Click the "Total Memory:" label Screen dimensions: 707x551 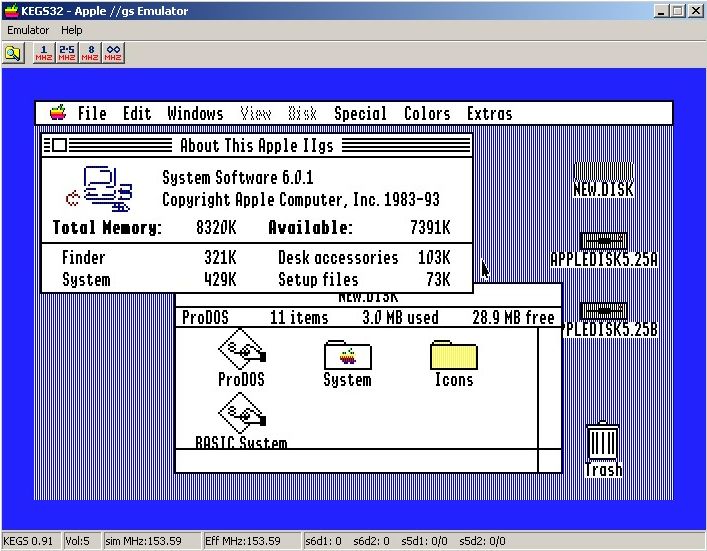coord(107,228)
